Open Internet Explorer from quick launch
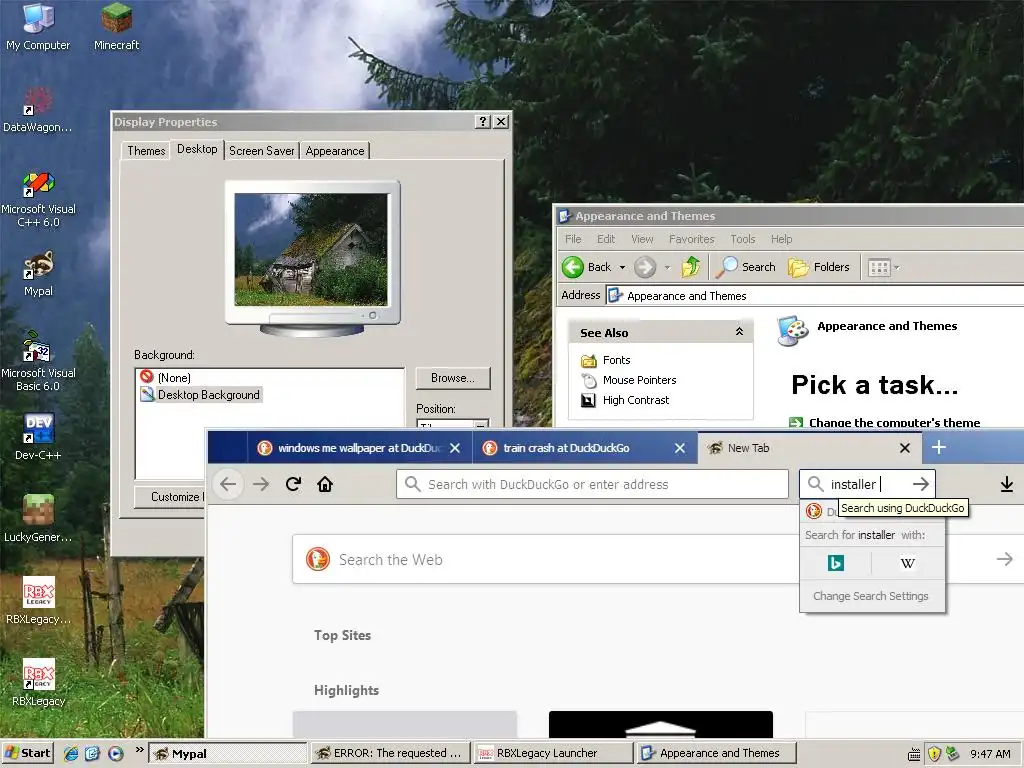 tap(71, 754)
